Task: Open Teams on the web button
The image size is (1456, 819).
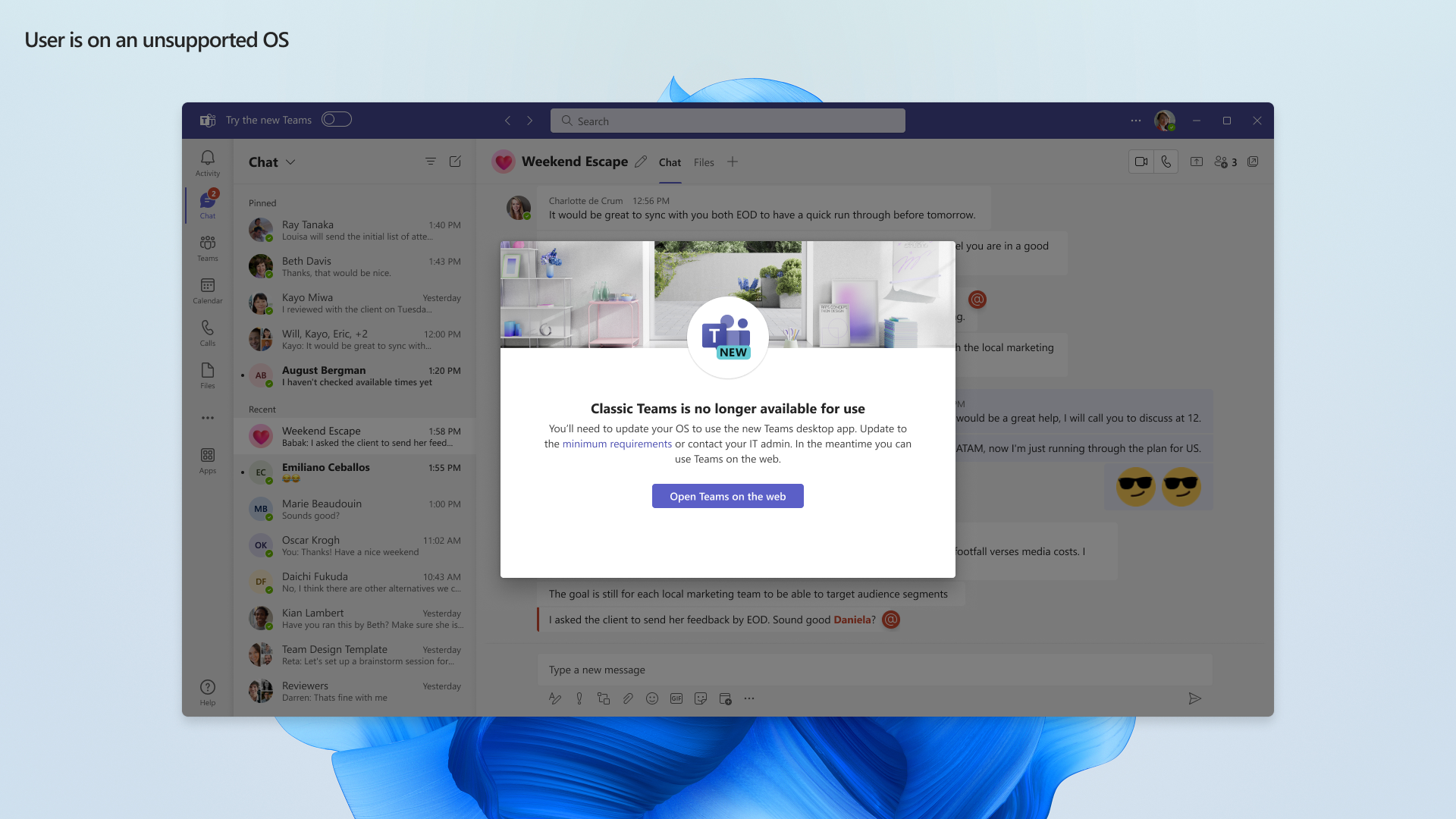Action: coord(728,496)
